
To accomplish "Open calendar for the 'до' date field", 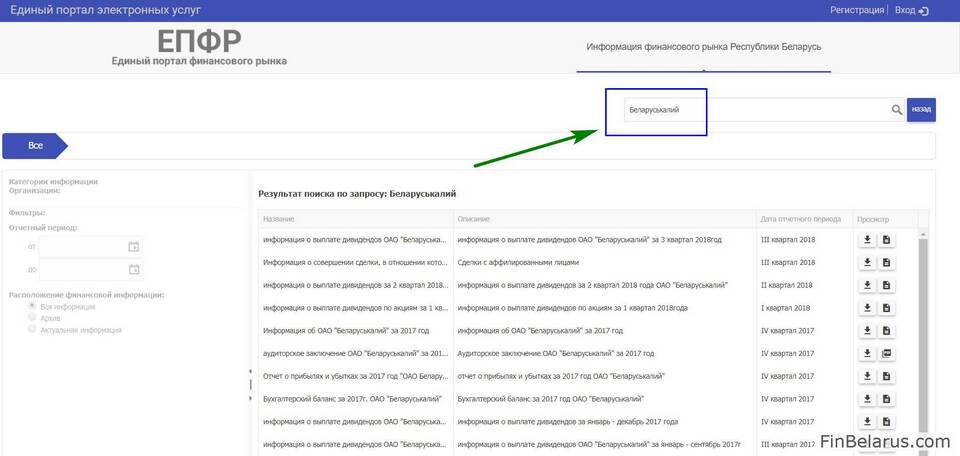I will click(x=133, y=269).
